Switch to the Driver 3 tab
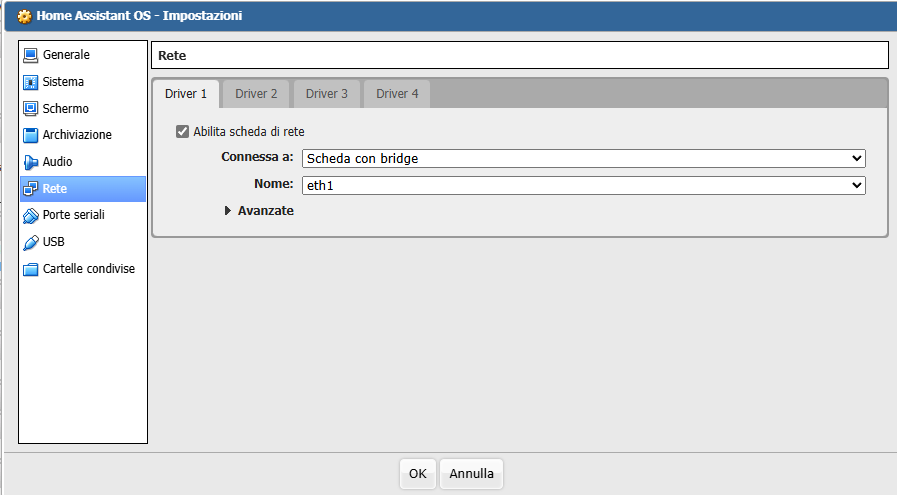This screenshot has height=495, width=897. coord(327,94)
